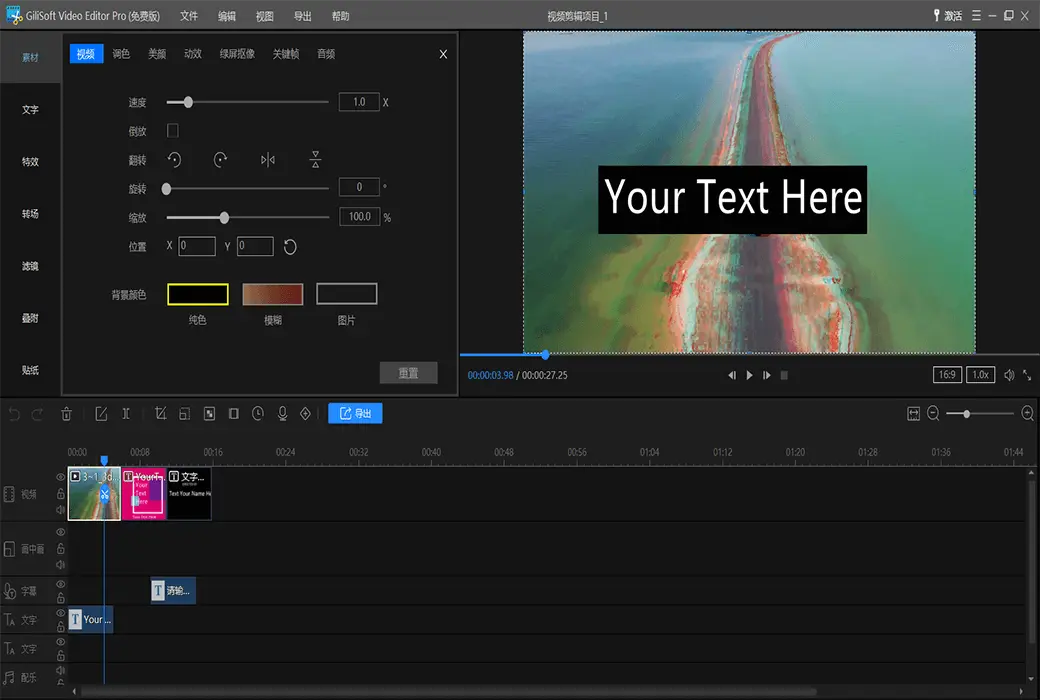Screen dimensions: 1040x700
Task: Open the 特效 panel in the sidebar
Action: 30,162
